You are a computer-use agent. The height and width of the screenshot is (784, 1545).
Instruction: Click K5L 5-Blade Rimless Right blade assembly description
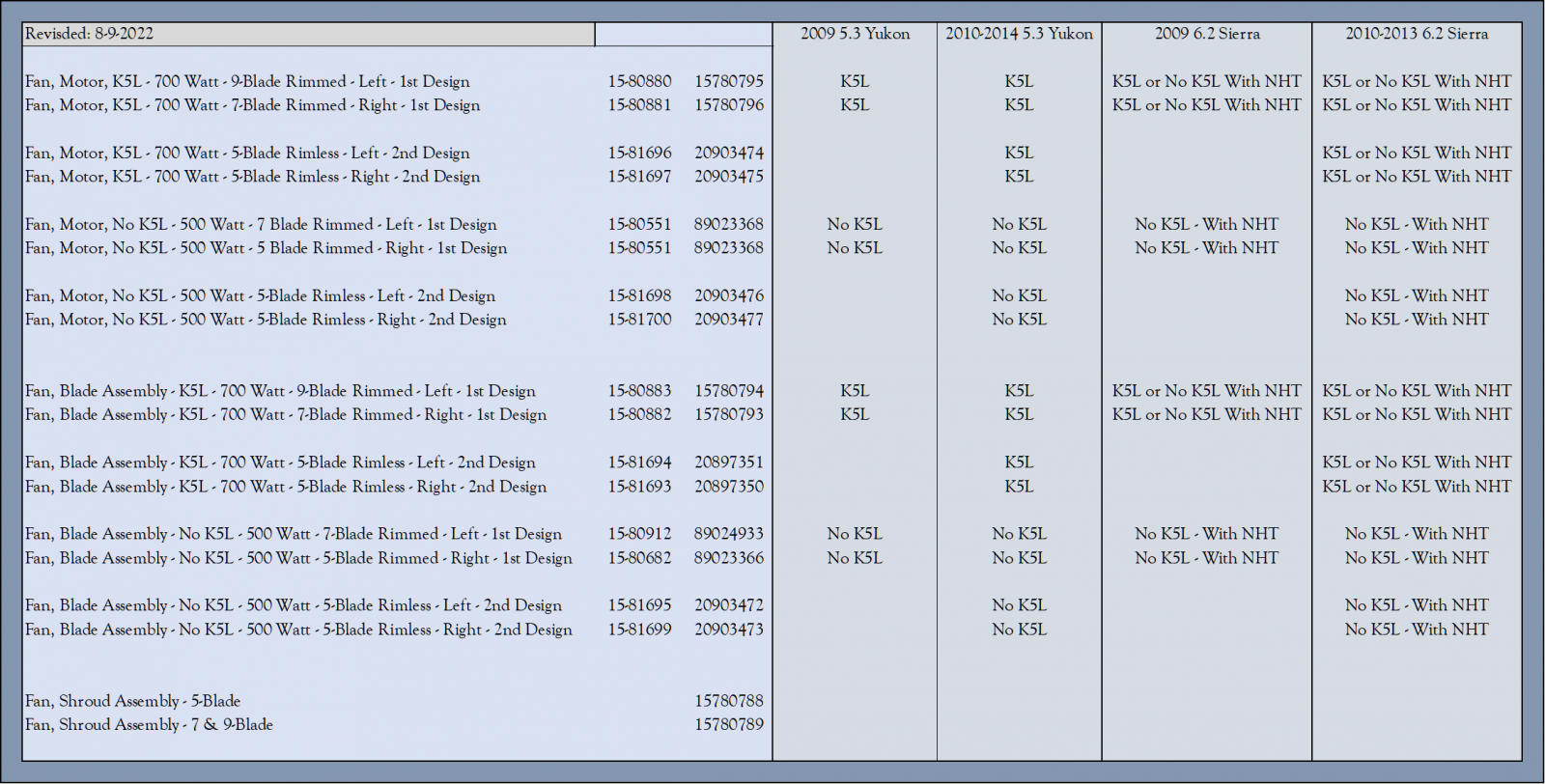[x=286, y=487]
